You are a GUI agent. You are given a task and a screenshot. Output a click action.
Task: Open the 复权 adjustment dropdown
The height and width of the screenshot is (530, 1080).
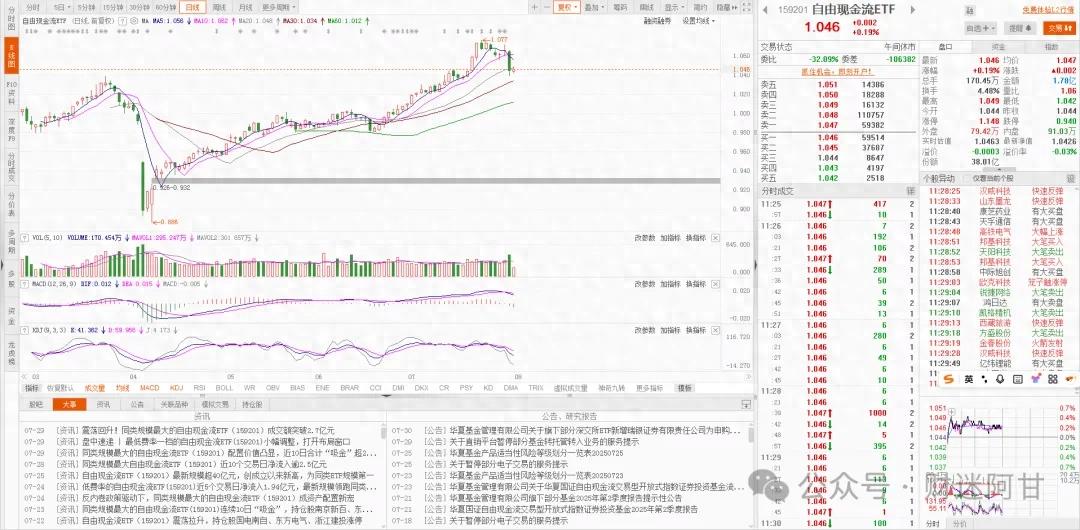(568, 7)
